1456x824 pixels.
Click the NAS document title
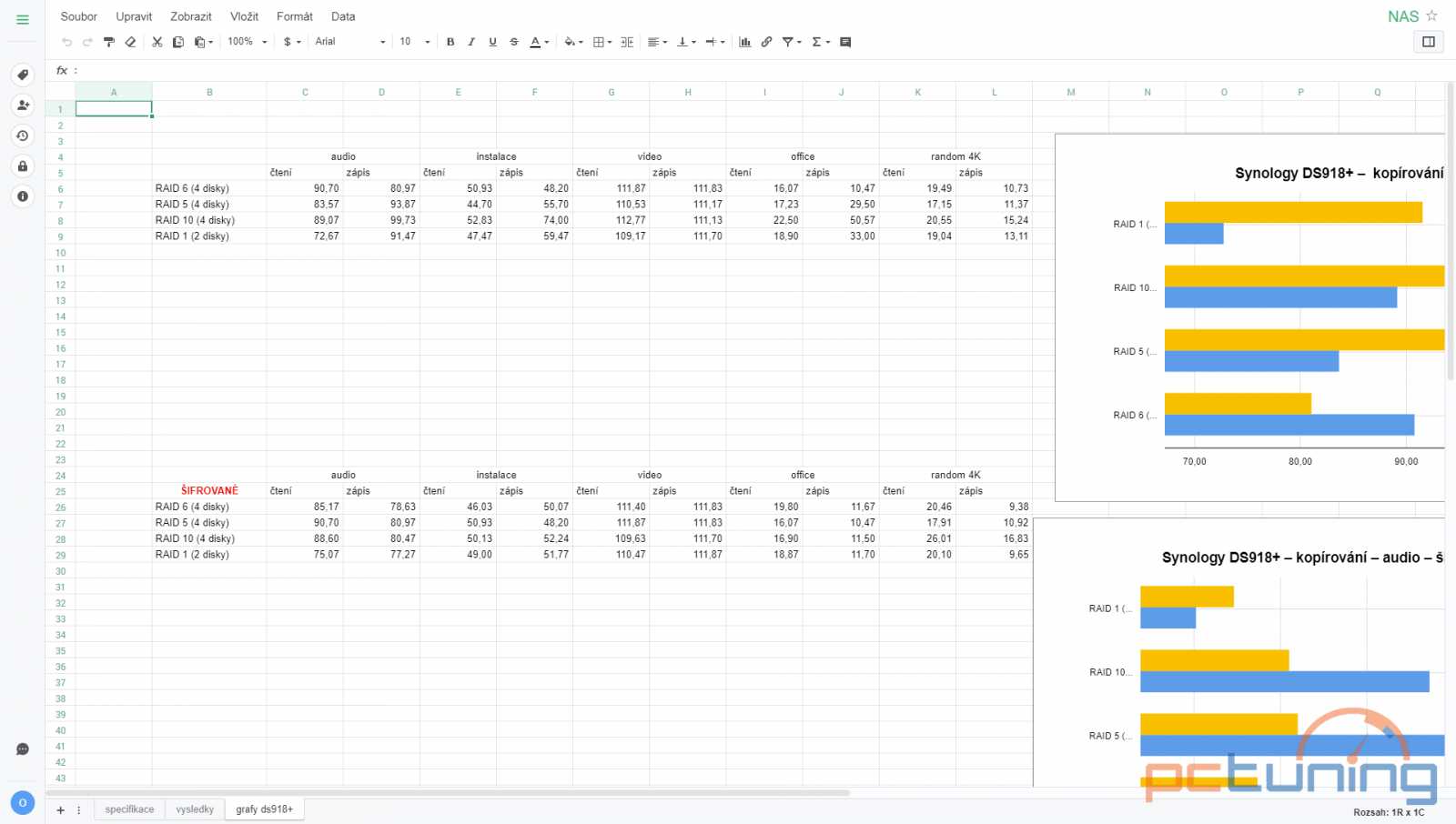pyautogui.click(x=1402, y=16)
